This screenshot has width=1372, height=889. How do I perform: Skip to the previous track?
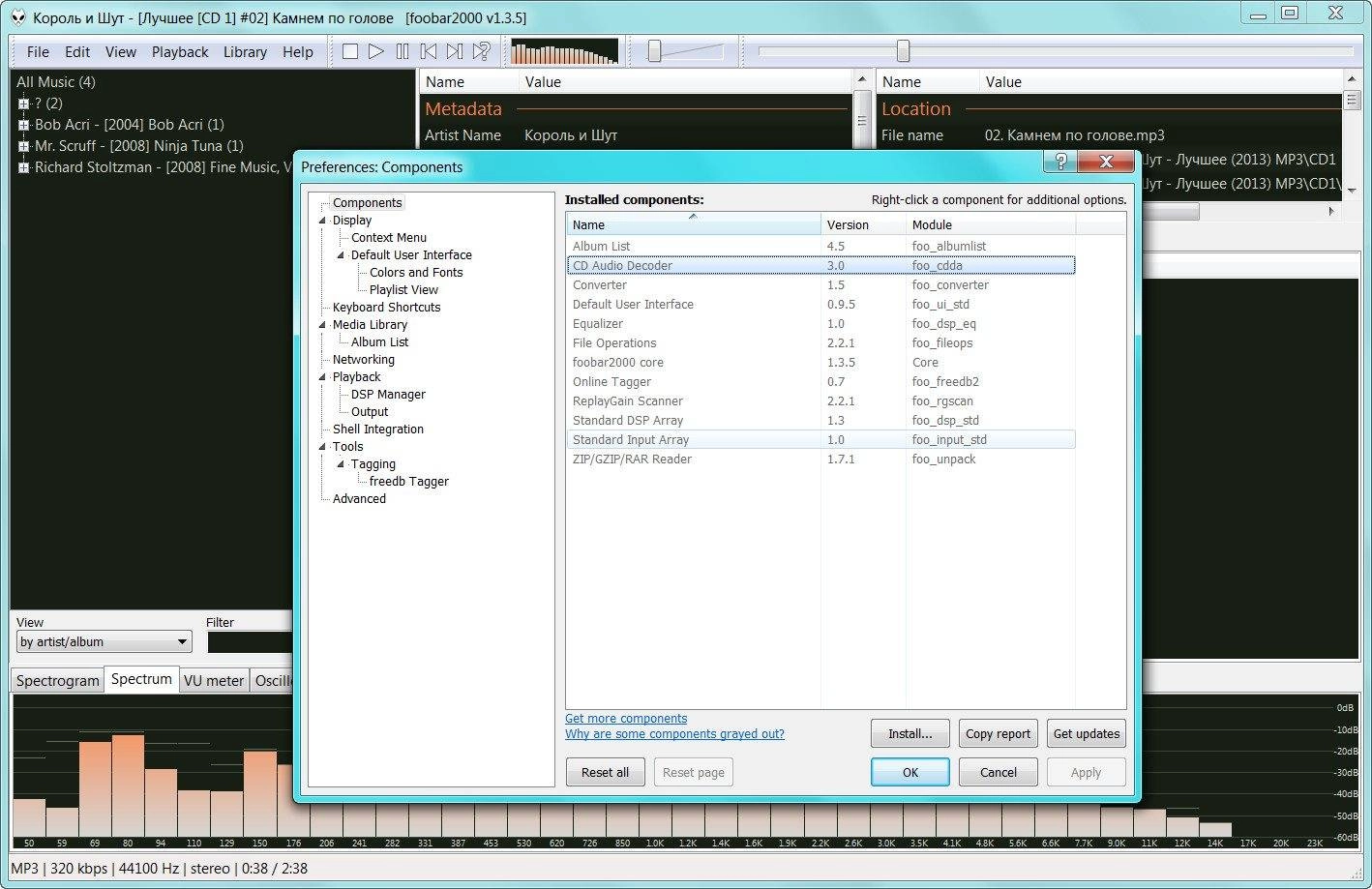click(x=429, y=52)
